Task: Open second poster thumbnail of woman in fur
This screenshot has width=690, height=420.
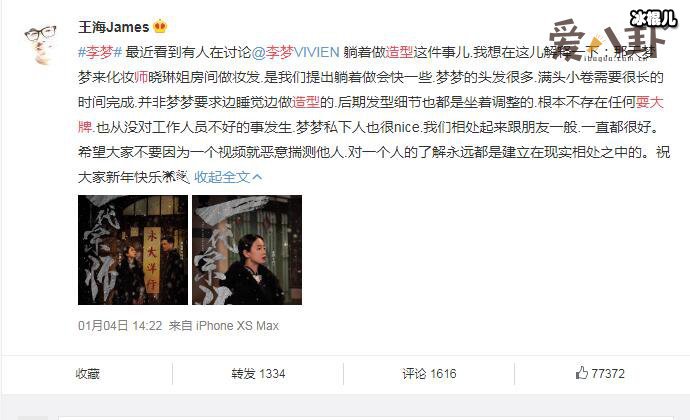Action: click(x=247, y=250)
